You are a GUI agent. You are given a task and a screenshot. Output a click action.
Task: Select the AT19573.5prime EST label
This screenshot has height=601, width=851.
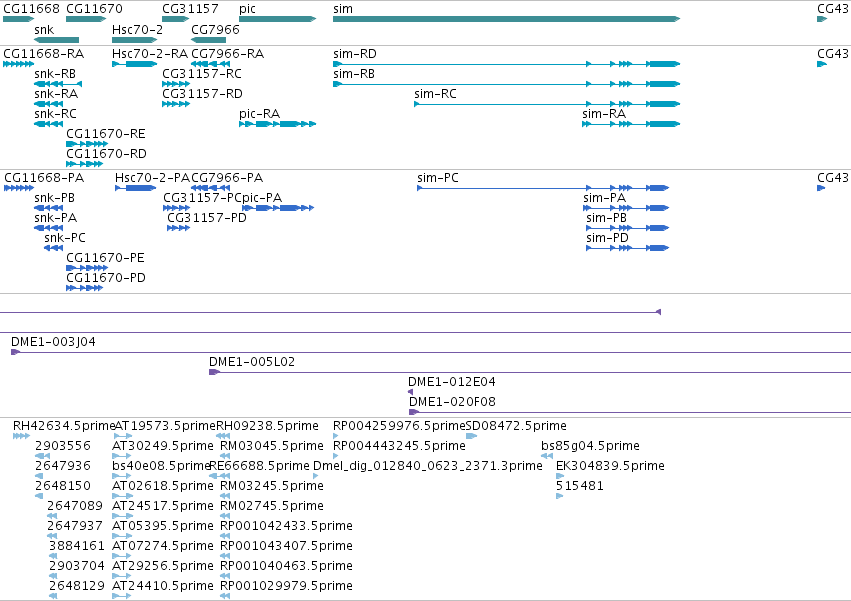[x=165, y=426]
